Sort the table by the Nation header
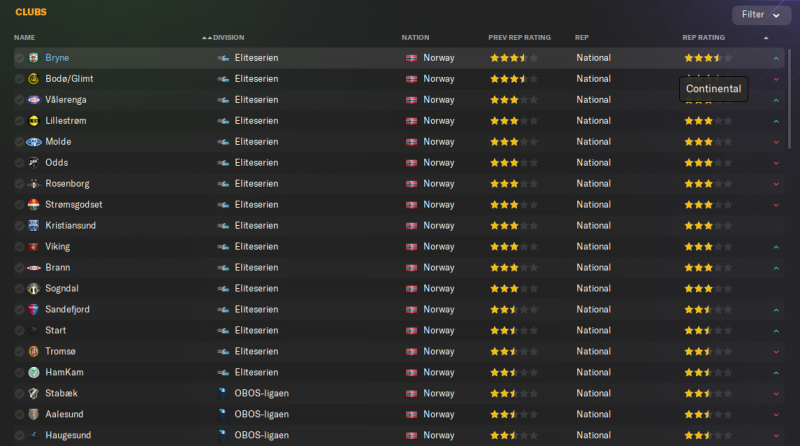The height and width of the screenshot is (446, 800). 415,38
